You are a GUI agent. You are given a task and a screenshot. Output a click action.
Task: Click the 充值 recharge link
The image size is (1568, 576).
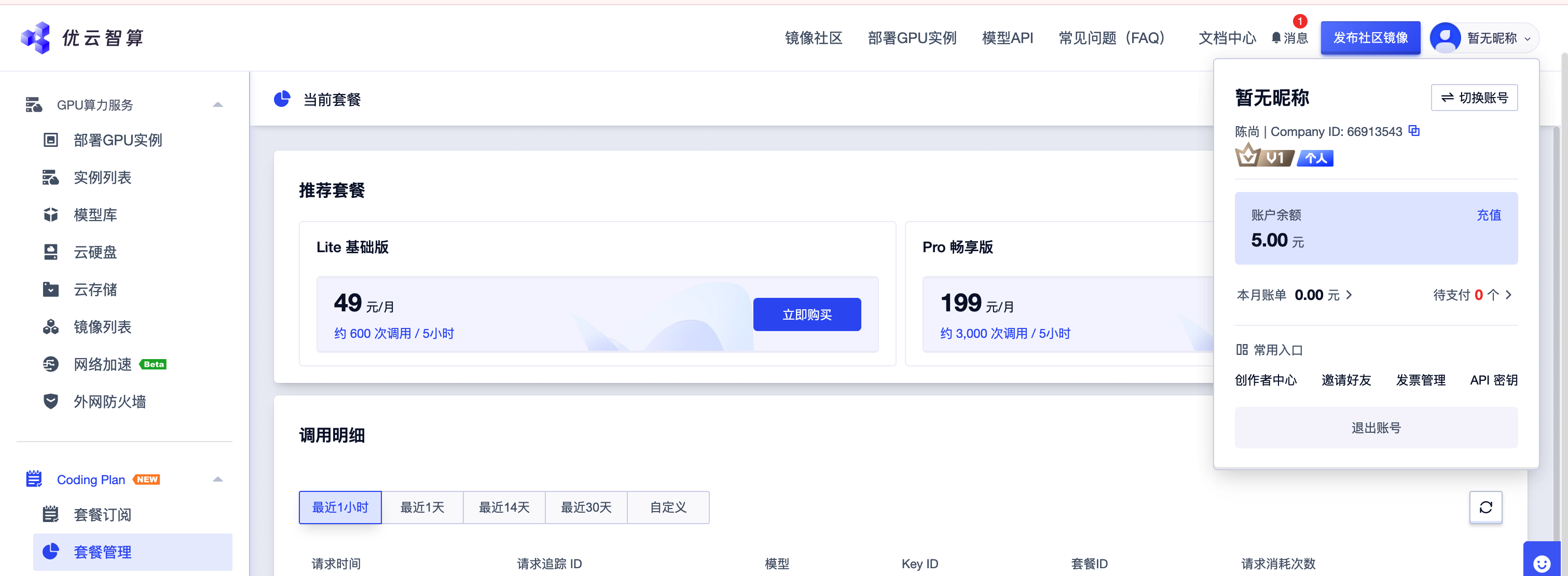pyautogui.click(x=1488, y=215)
